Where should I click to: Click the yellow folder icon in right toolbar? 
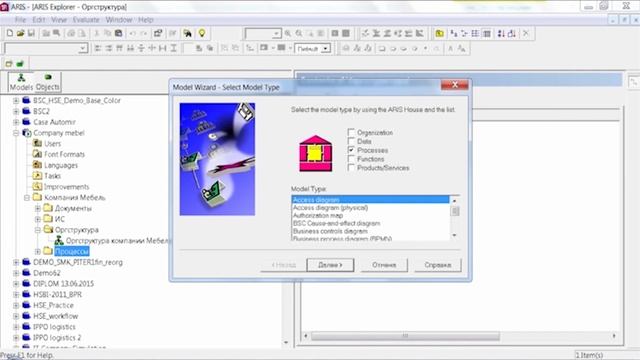(x=440, y=33)
